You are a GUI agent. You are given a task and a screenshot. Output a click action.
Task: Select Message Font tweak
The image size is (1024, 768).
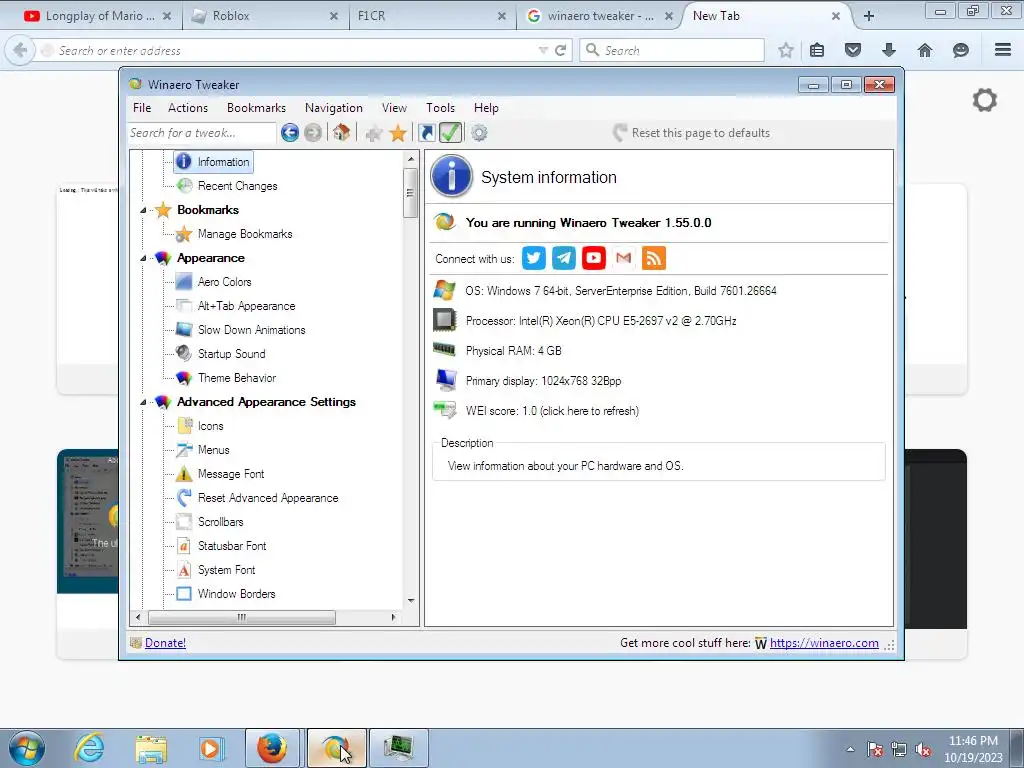click(231, 474)
